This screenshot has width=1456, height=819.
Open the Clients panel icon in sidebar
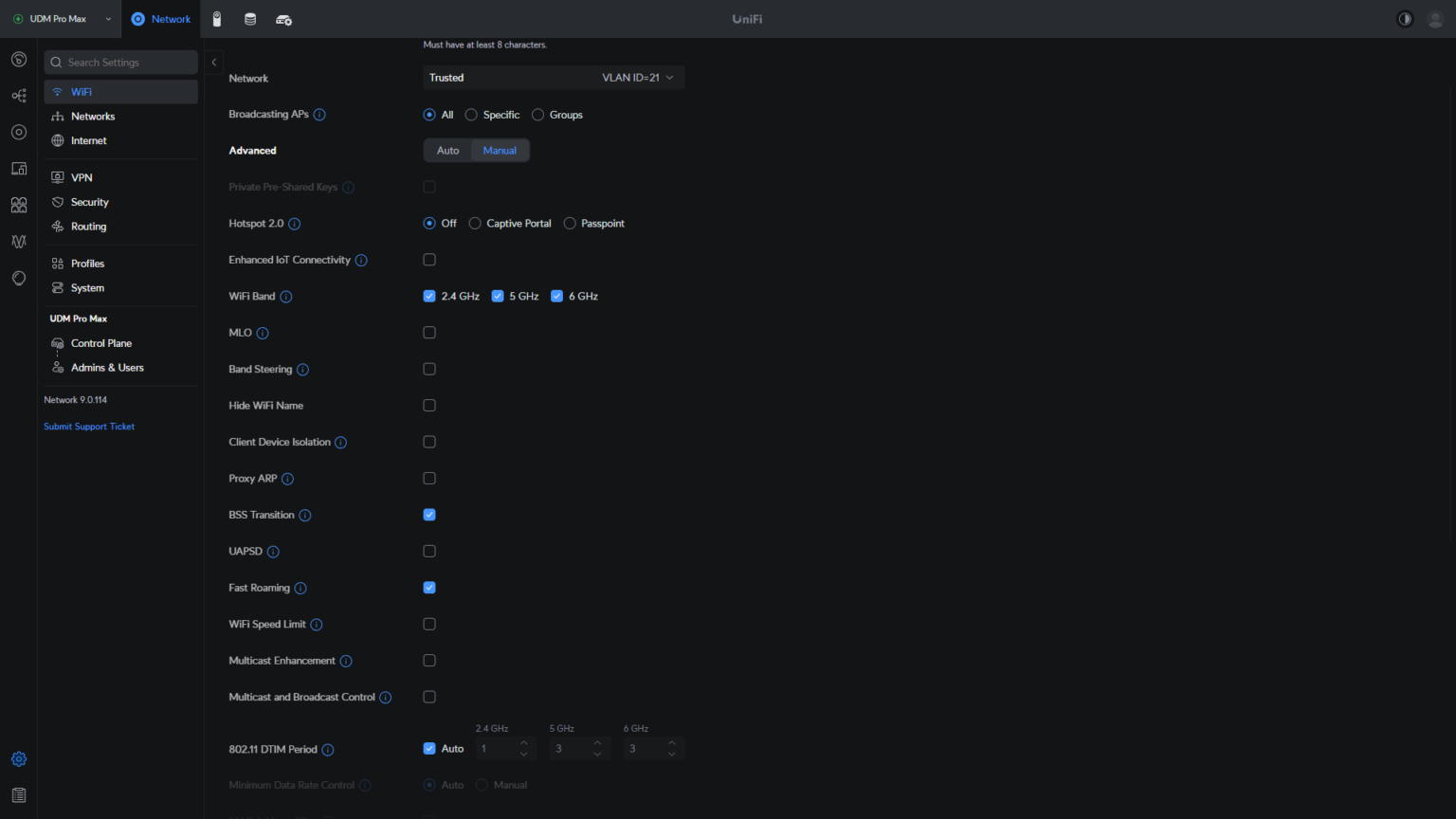(x=18, y=205)
